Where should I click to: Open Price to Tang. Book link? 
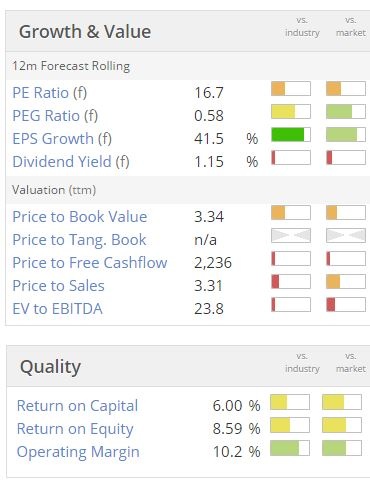coord(79,240)
